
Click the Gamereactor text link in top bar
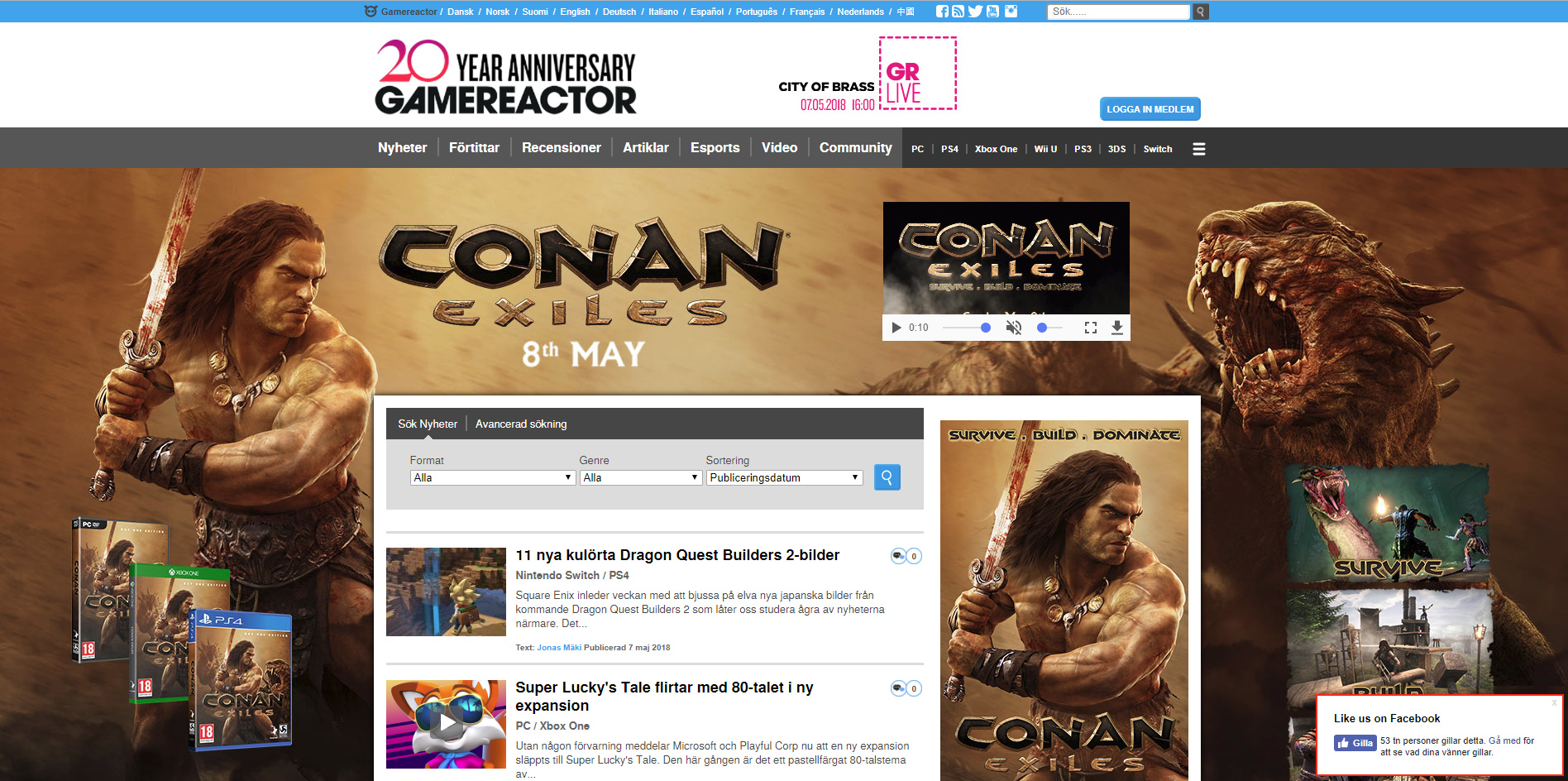point(409,12)
